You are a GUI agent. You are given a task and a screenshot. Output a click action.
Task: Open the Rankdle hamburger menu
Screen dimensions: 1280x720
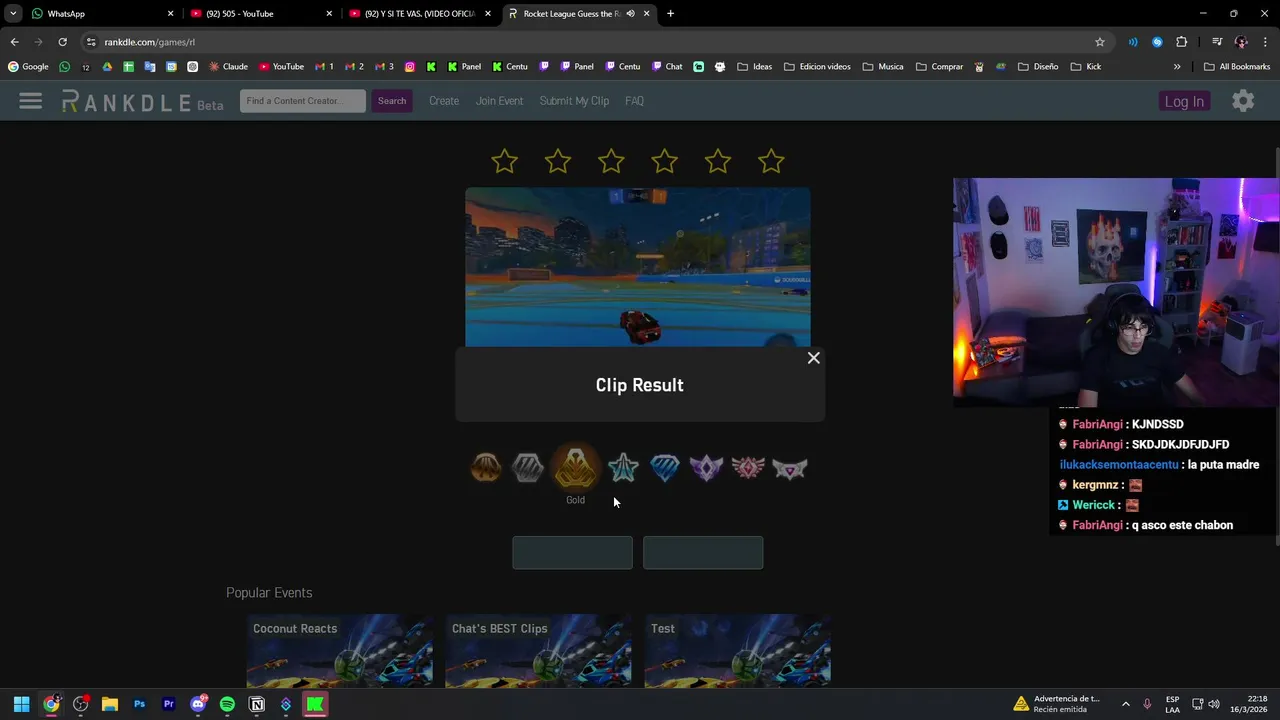point(31,101)
